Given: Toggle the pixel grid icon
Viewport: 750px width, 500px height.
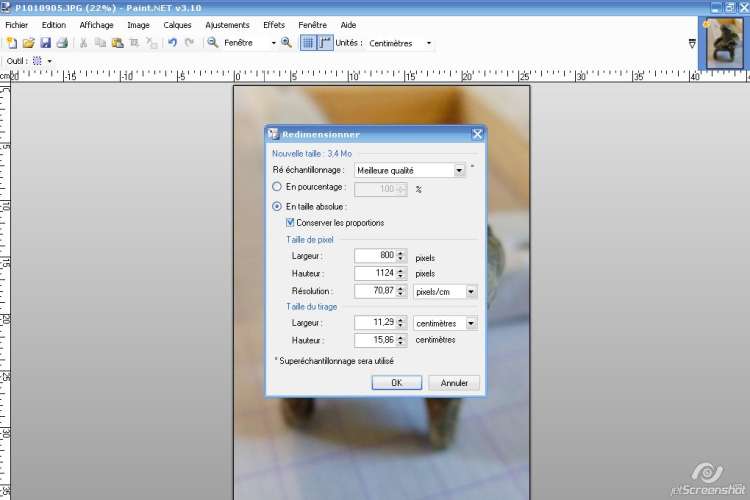Looking at the screenshot, I should 308,43.
